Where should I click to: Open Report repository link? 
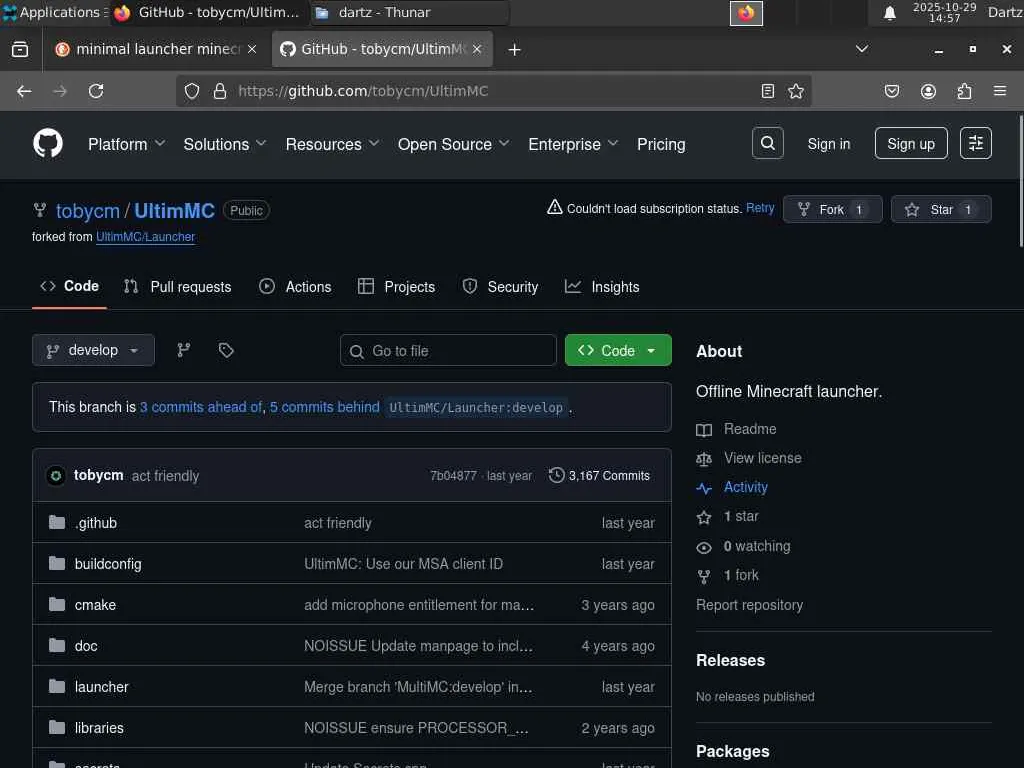click(749, 605)
